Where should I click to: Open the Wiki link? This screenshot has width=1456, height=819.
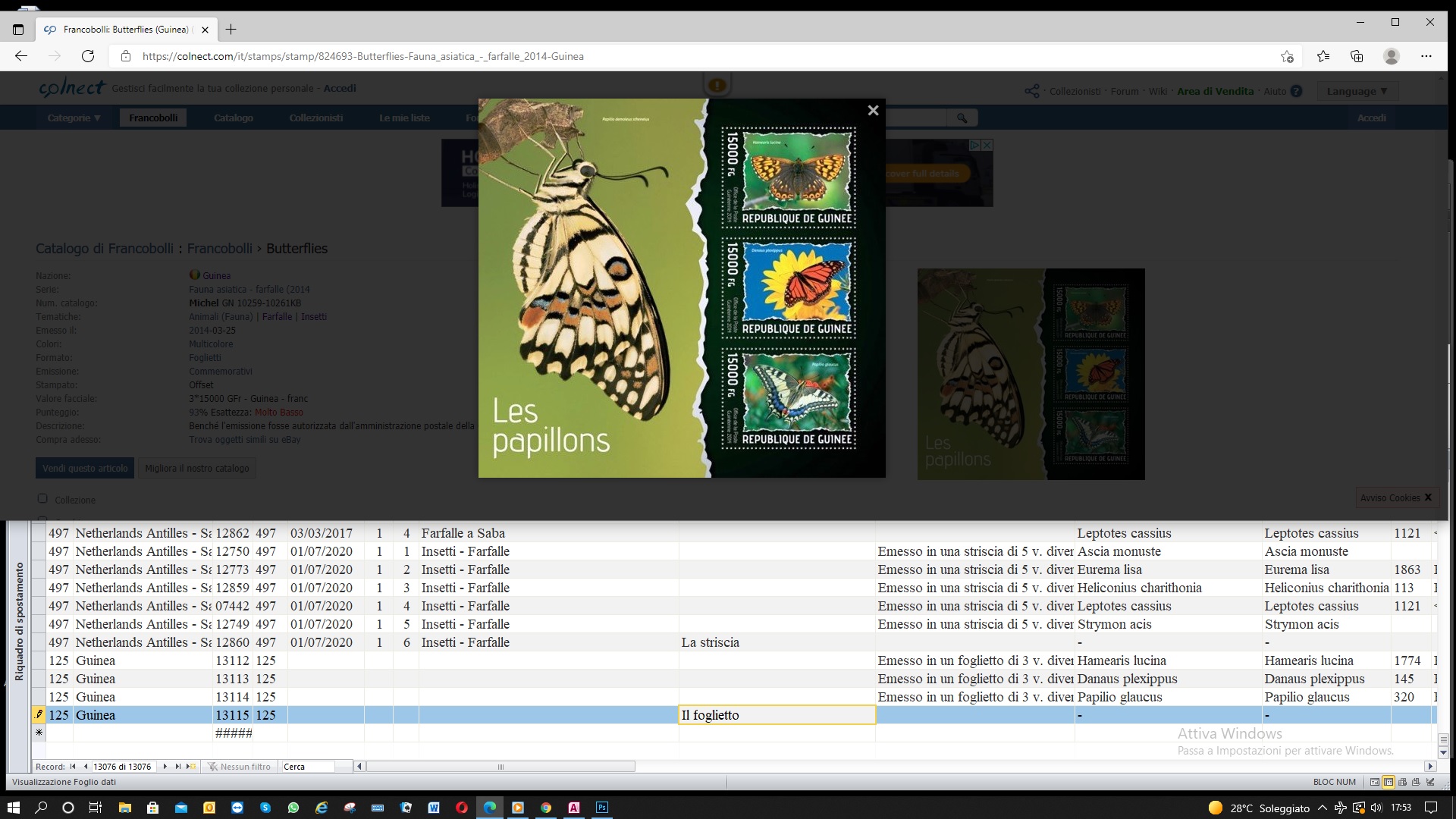(1158, 91)
